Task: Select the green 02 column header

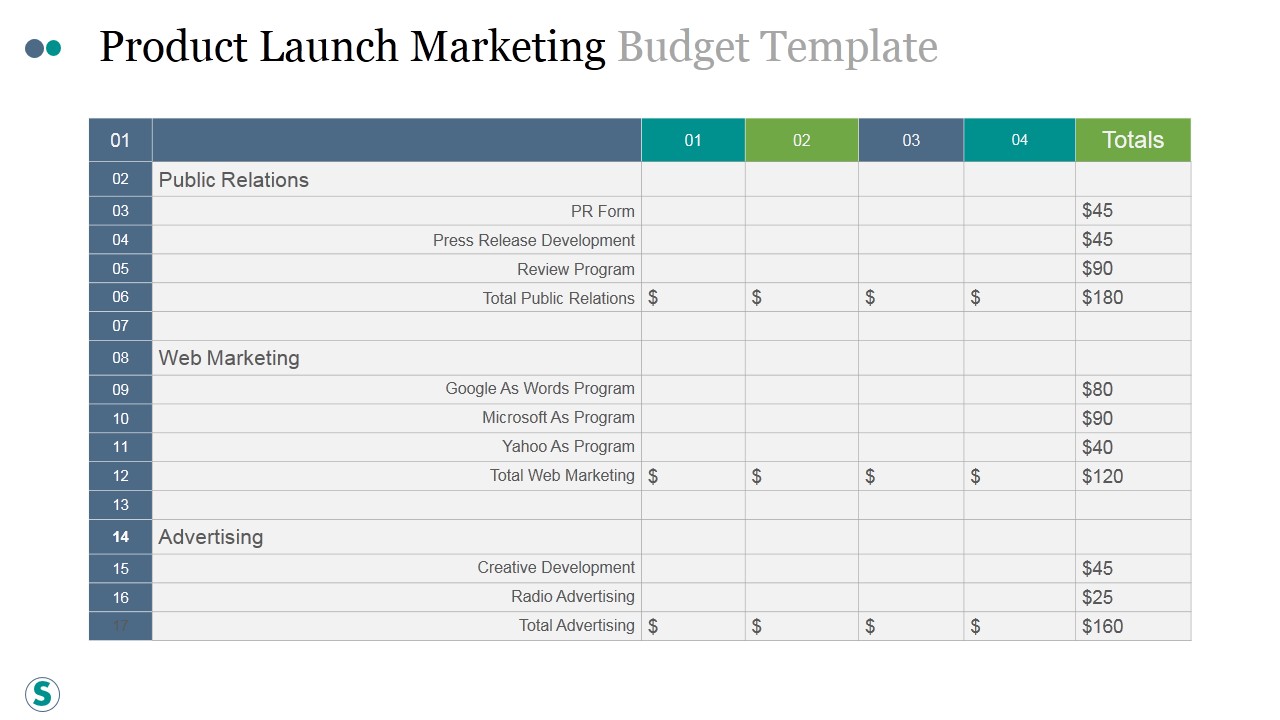Action: [x=802, y=140]
